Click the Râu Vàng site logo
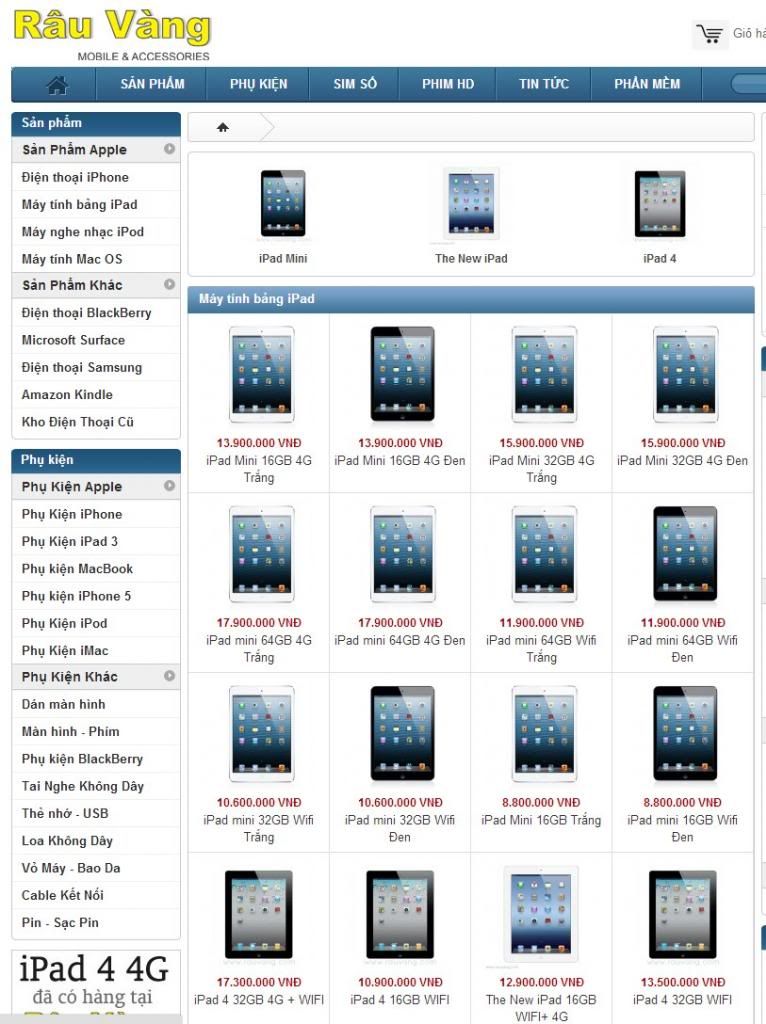 click(112, 34)
